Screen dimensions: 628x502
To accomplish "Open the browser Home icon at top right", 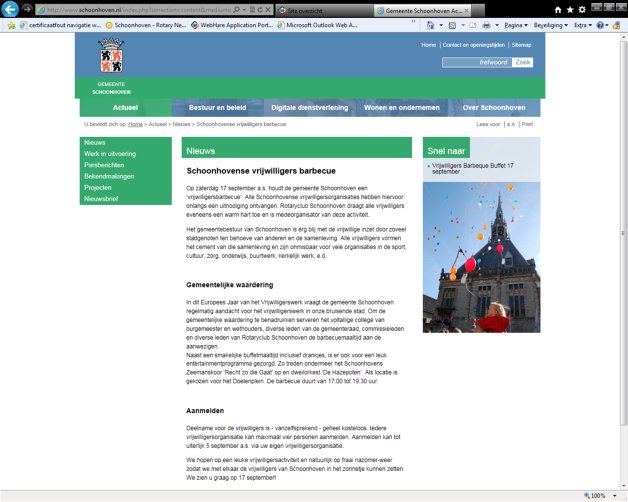I will click(x=558, y=10).
